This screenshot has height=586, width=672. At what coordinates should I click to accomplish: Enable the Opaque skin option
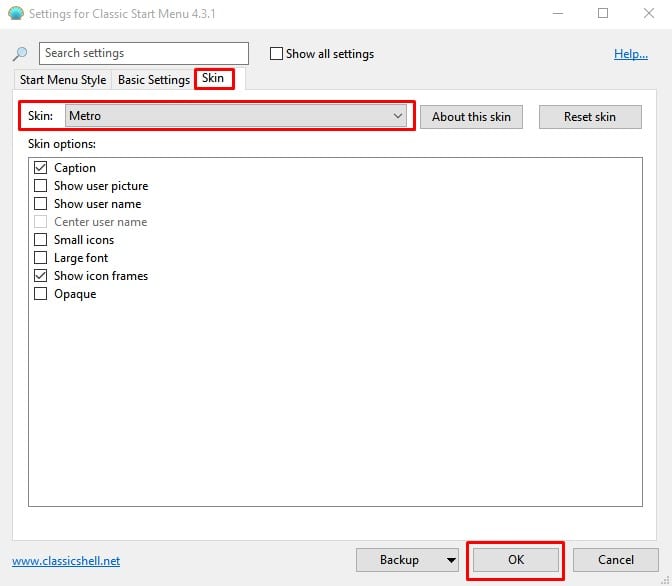[x=40, y=294]
